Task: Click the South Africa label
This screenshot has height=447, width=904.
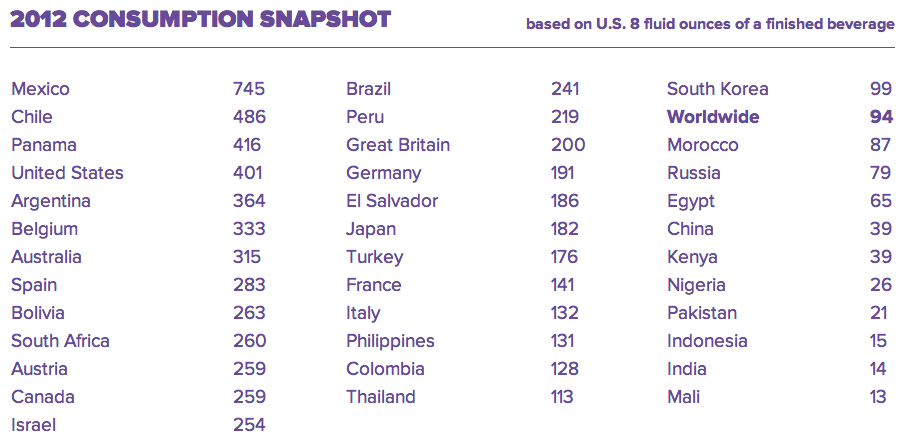Action: (60, 341)
